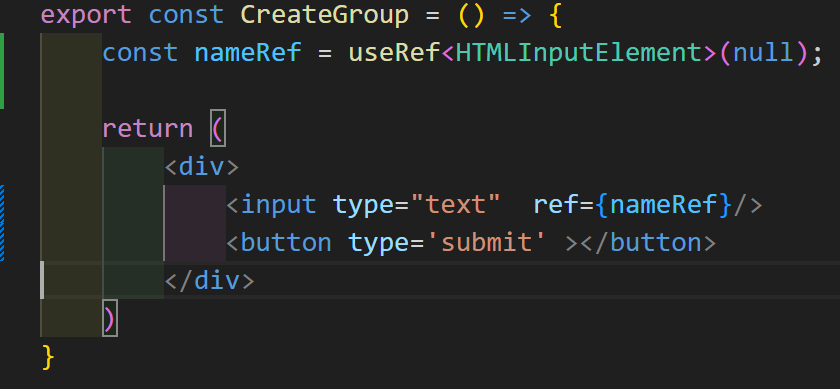Click the closing '</div>' tag
The image size is (840, 389).
pos(209,281)
